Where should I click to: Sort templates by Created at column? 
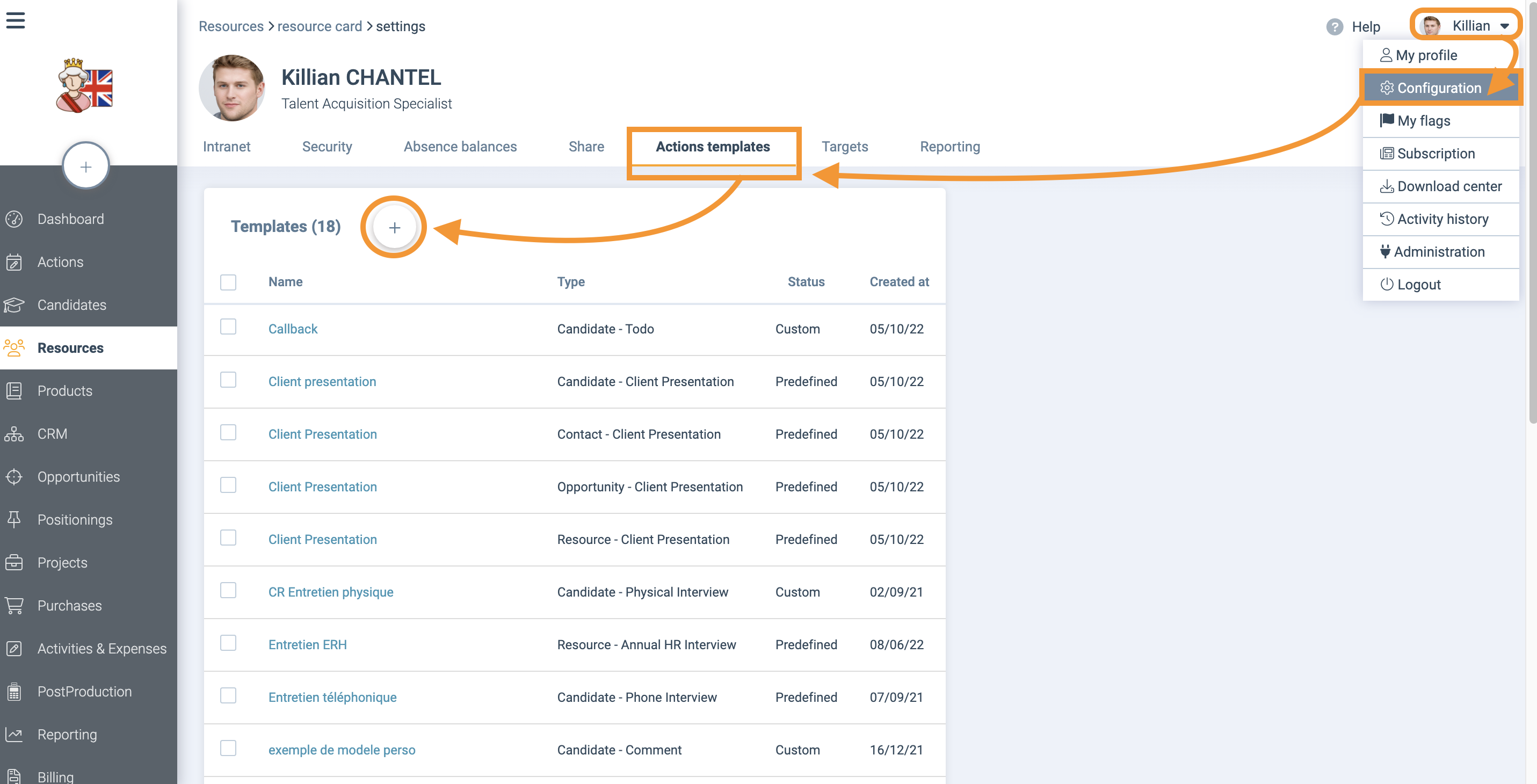pos(899,281)
